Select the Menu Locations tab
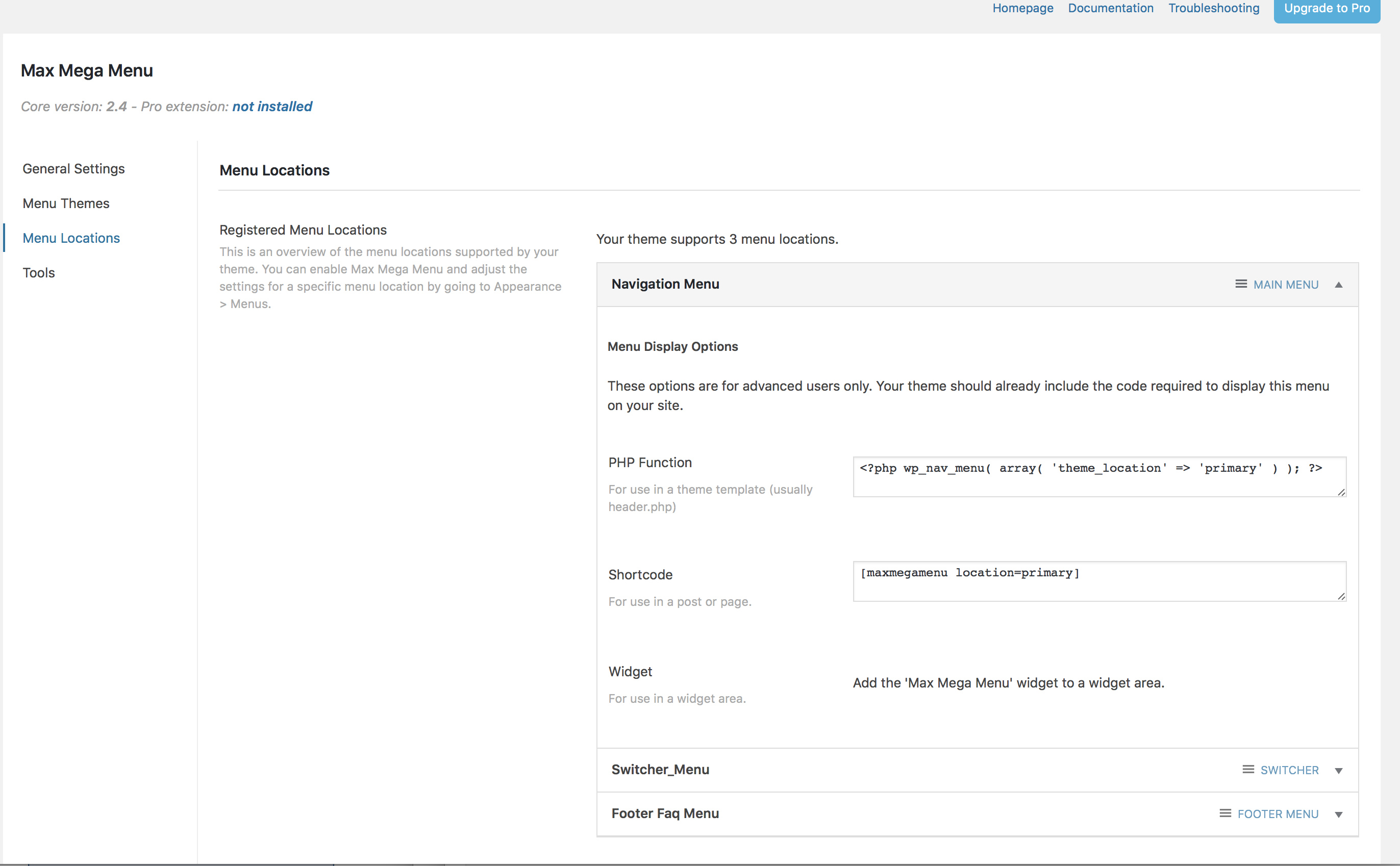 coord(71,238)
